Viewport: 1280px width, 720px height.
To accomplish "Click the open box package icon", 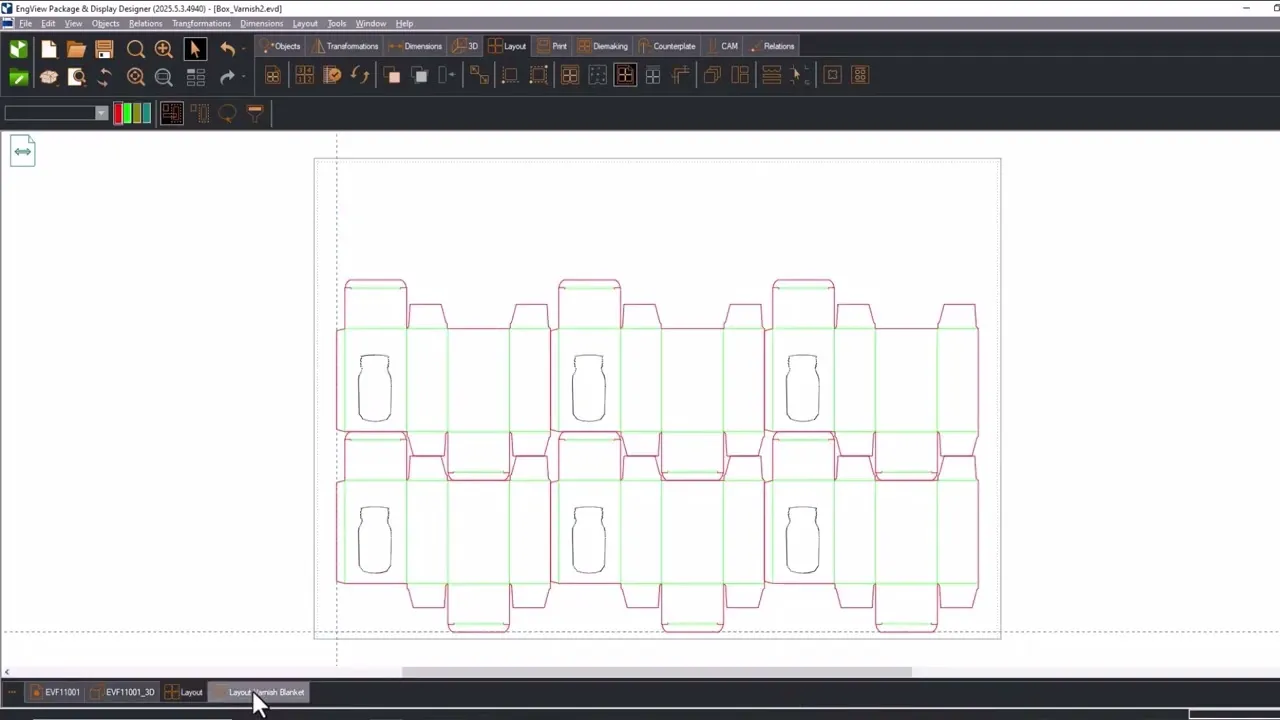I will point(48,77).
